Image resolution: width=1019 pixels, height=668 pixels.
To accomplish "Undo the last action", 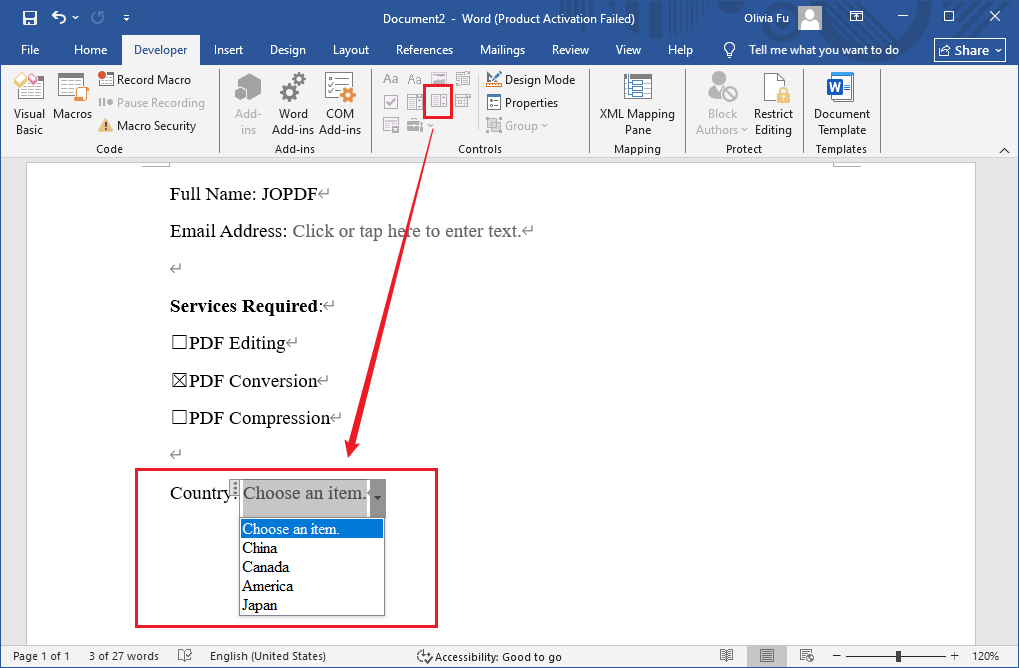I will (58, 18).
